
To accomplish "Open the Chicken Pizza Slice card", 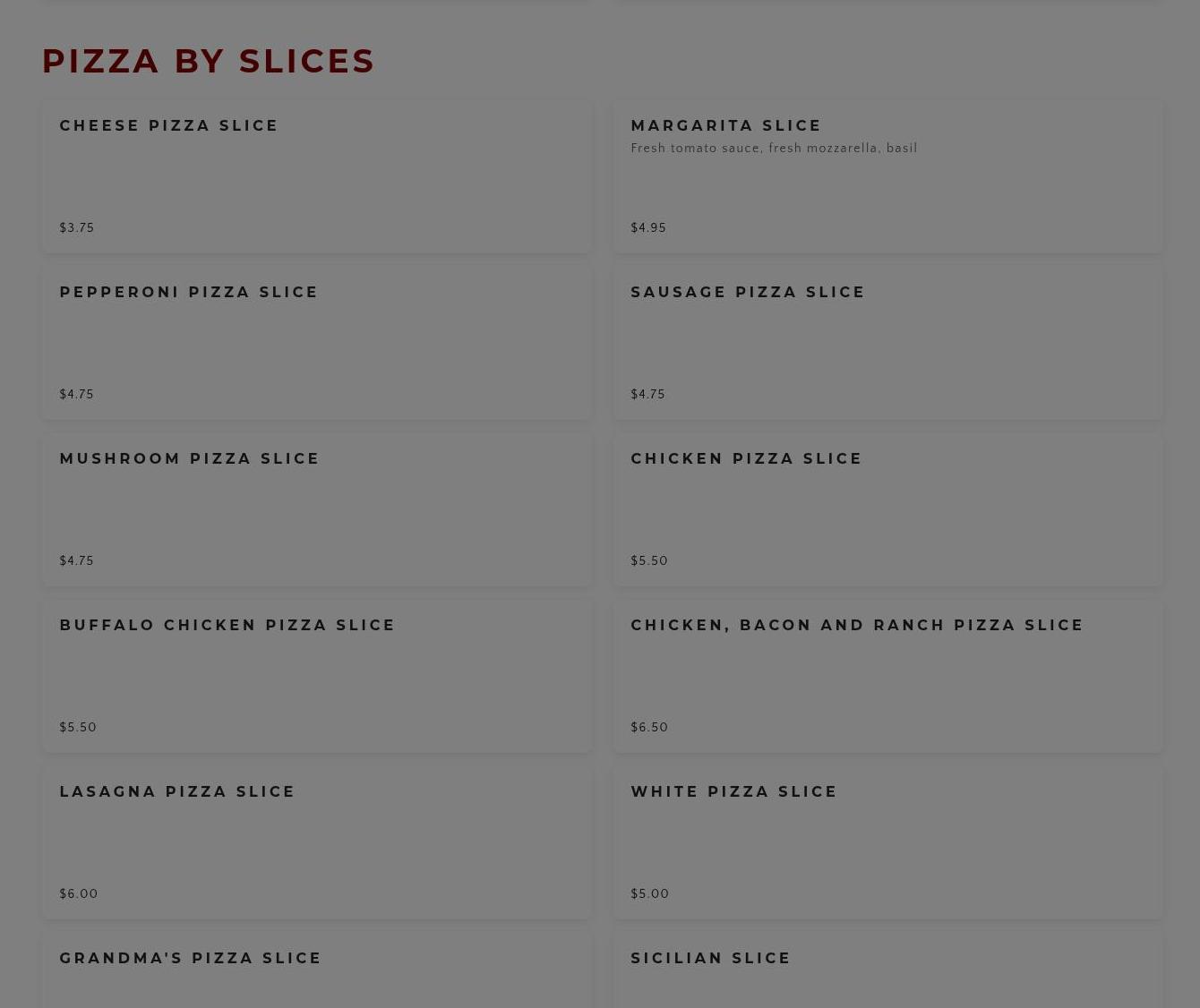I will coord(887,509).
